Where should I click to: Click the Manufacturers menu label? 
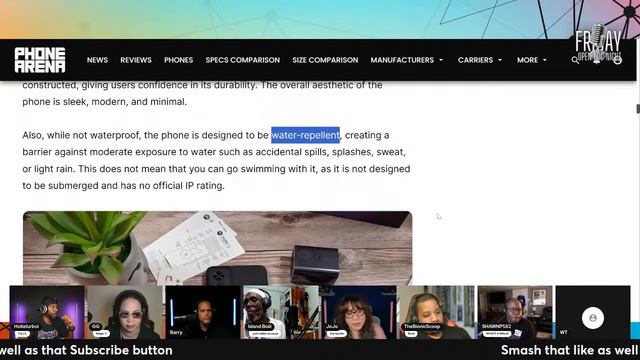(402, 60)
